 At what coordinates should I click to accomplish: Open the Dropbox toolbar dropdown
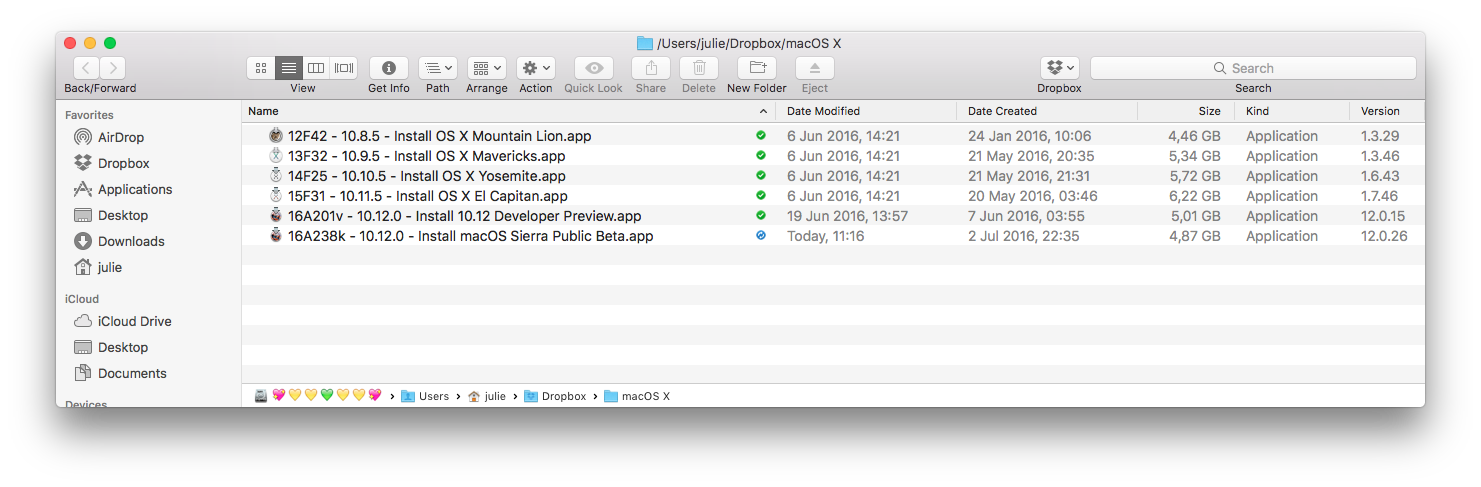[x=1060, y=68]
